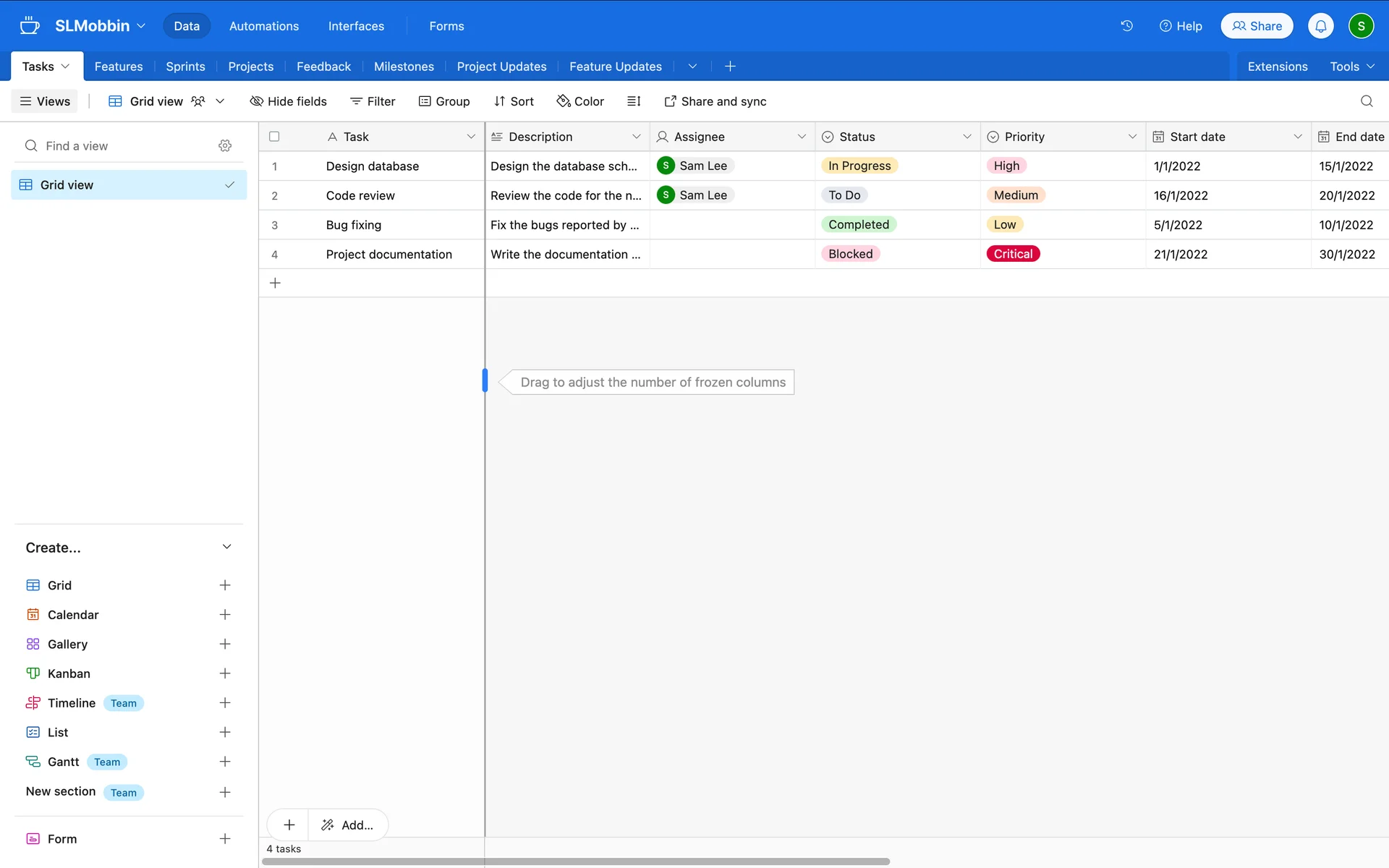Open search magnifier in toolbar
1389x868 pixels.
point(1366,101)
